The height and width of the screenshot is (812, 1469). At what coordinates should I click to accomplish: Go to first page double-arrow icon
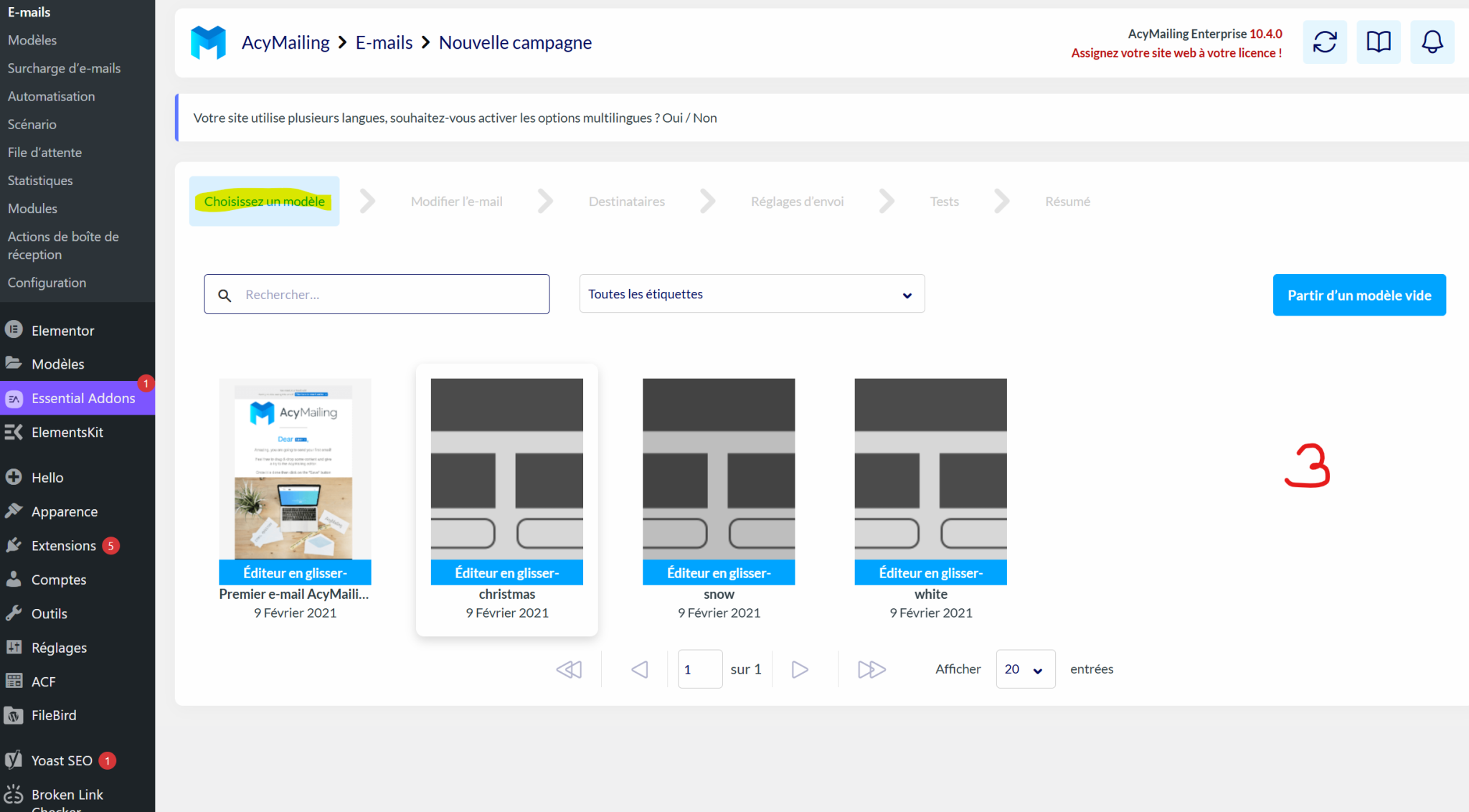(x=569, y=669)
